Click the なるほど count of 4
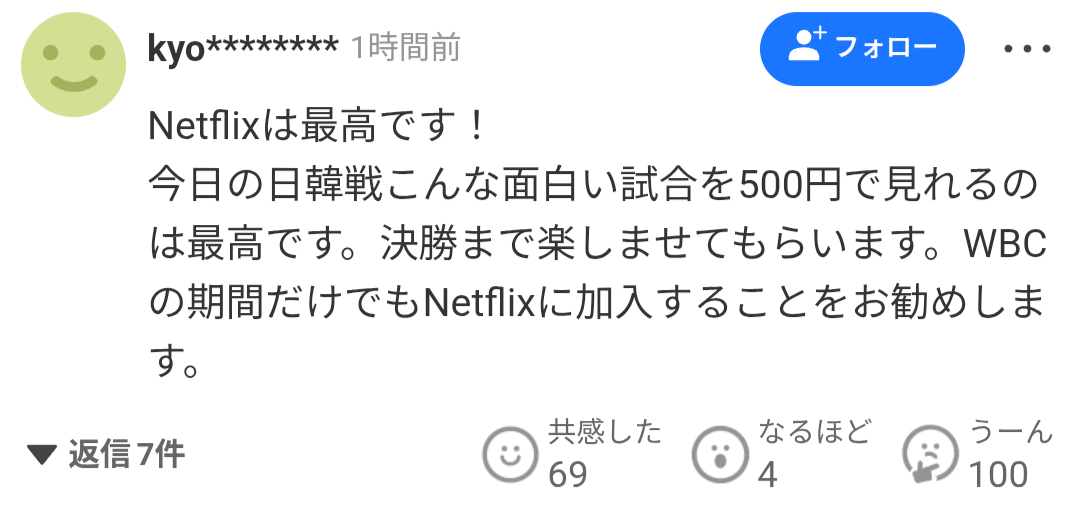Screen dimensions: 1080x505 coord(768,474)
